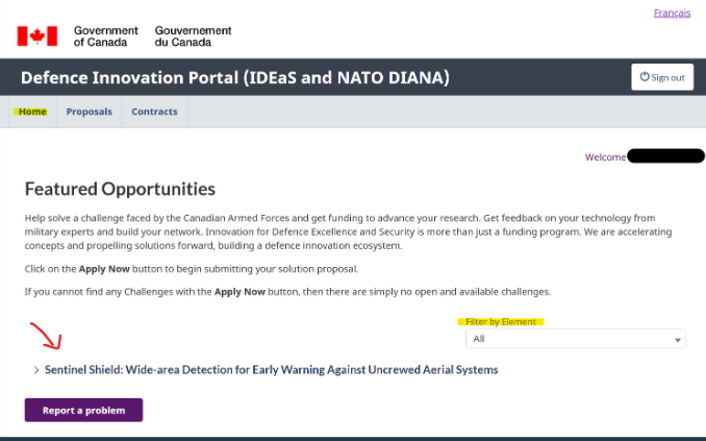The height and width of the screenshot is (441, 706).
Task: Click the Defence Innovation Portal title
Action: coord(235,77)
